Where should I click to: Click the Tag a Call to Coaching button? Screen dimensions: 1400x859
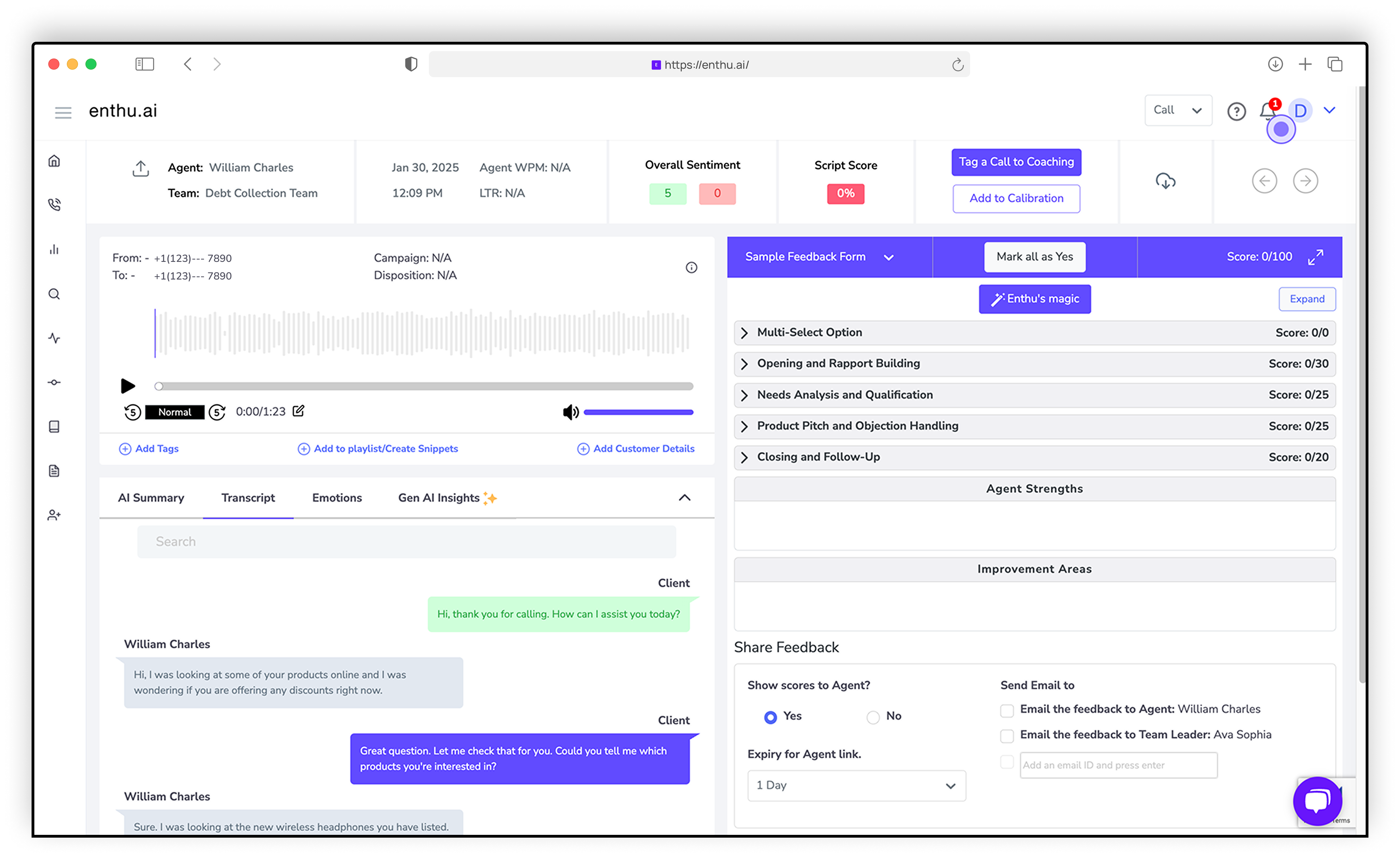[x=1016, y=161]
